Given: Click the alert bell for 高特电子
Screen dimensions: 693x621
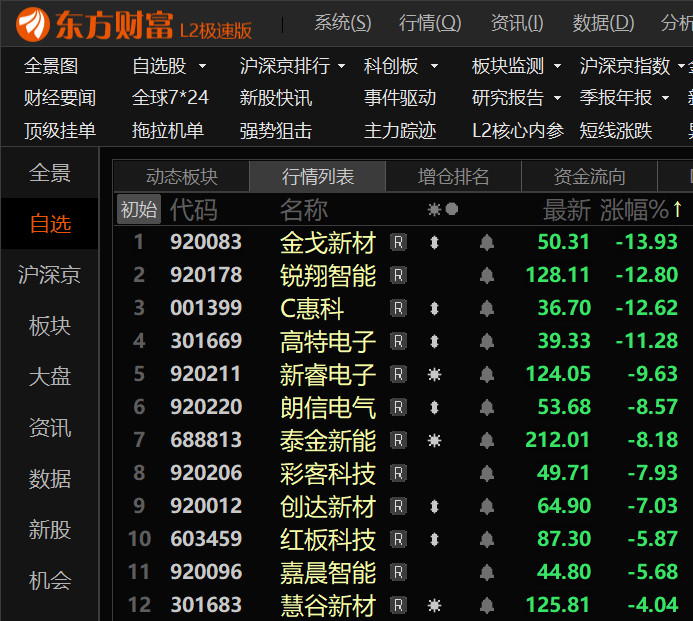Looking at the screenshot, I should 487,341.
